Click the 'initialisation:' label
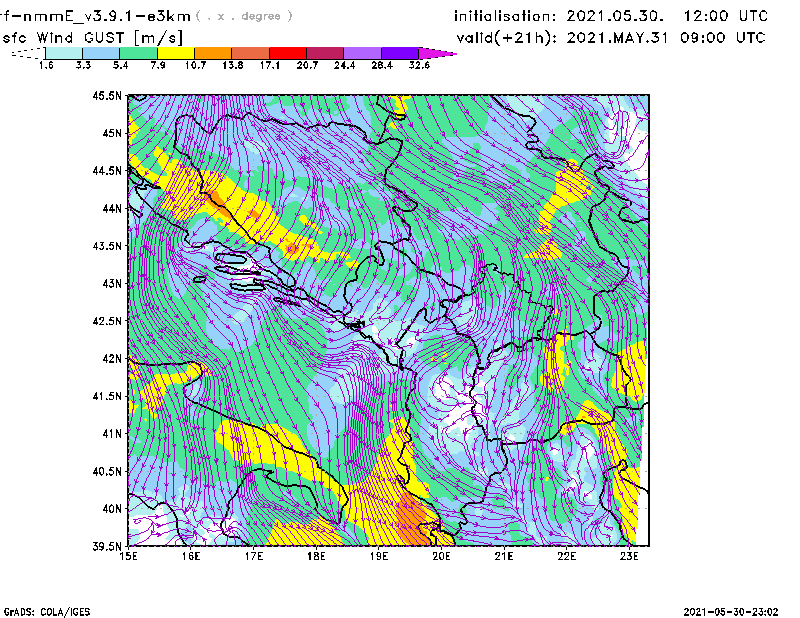Viewport: 800px width, 618px height. pos(505,16)
